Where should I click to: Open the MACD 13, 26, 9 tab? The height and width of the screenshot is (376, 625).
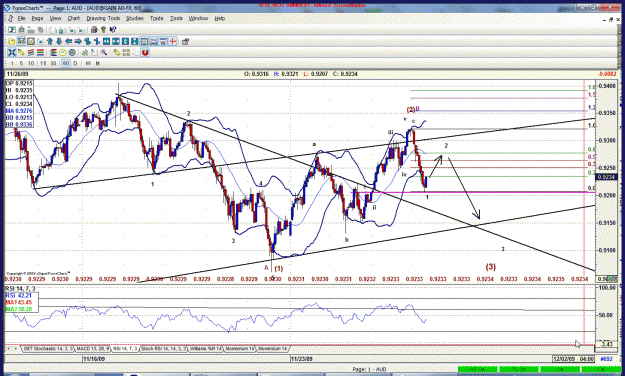click(x=92, y=348)
